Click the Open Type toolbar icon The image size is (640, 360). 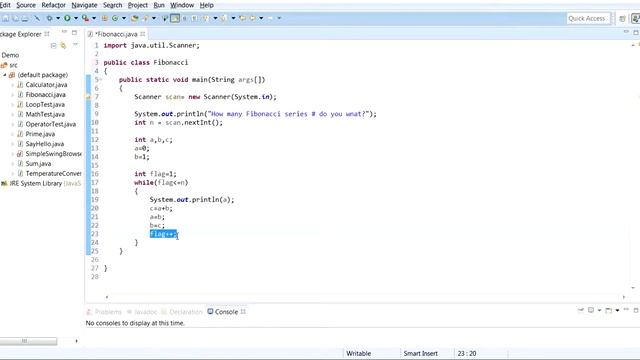[x=134, y=18]
